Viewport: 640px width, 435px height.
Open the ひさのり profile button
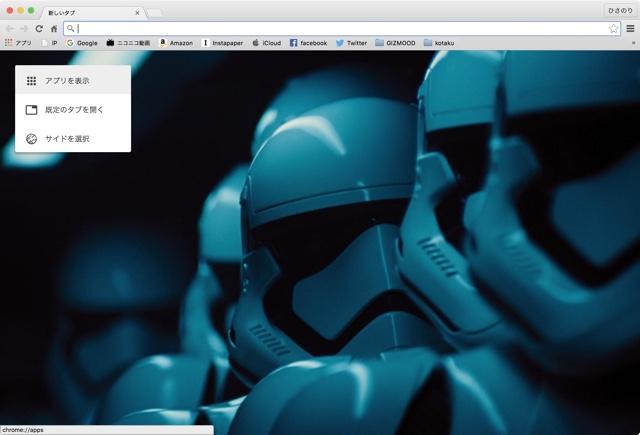tap(620, 11)
